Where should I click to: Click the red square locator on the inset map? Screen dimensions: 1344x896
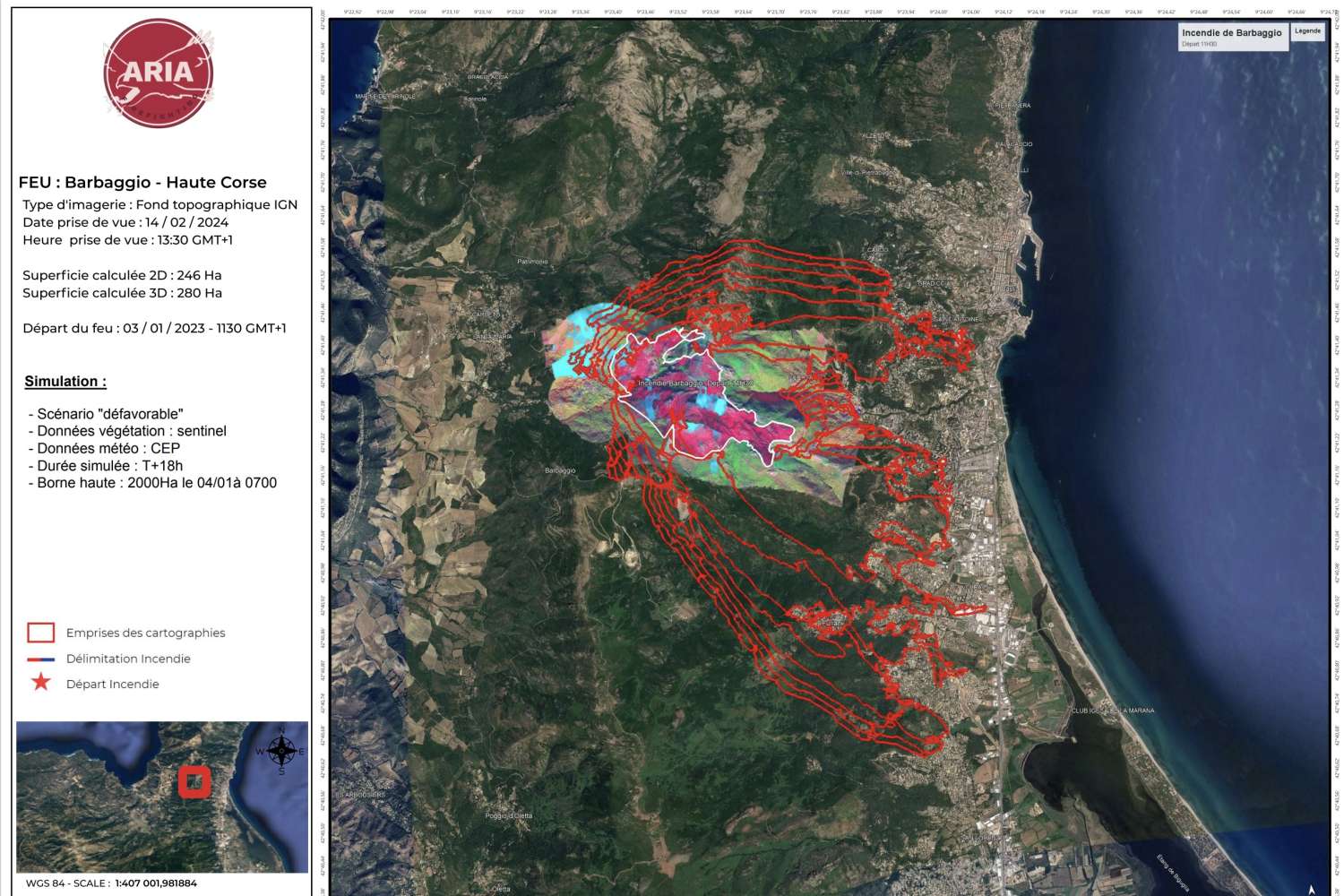[194, 782]
